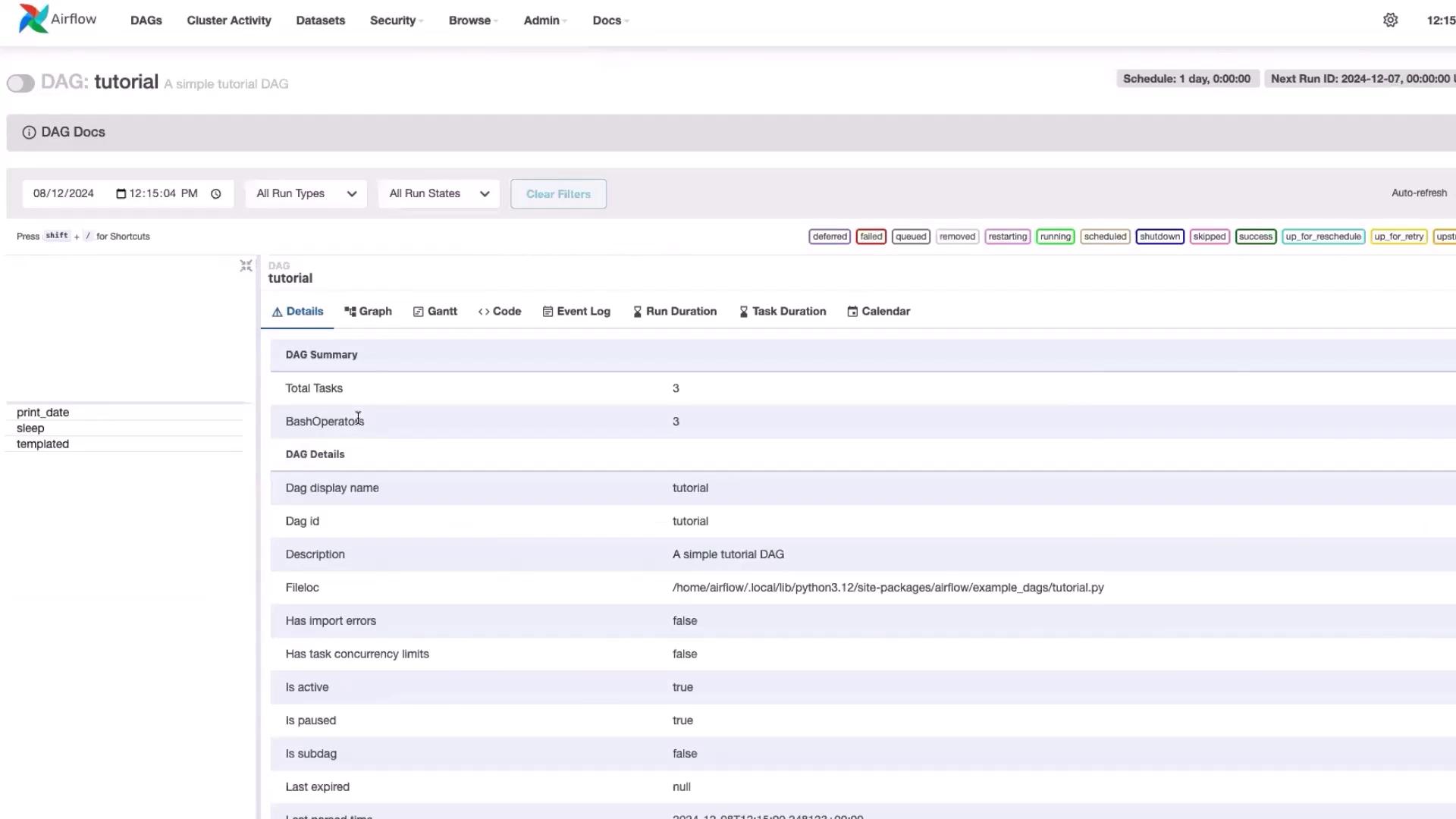Click the Airflow pinwheel logo
The image size is (1456, 819).
point(33,19)
